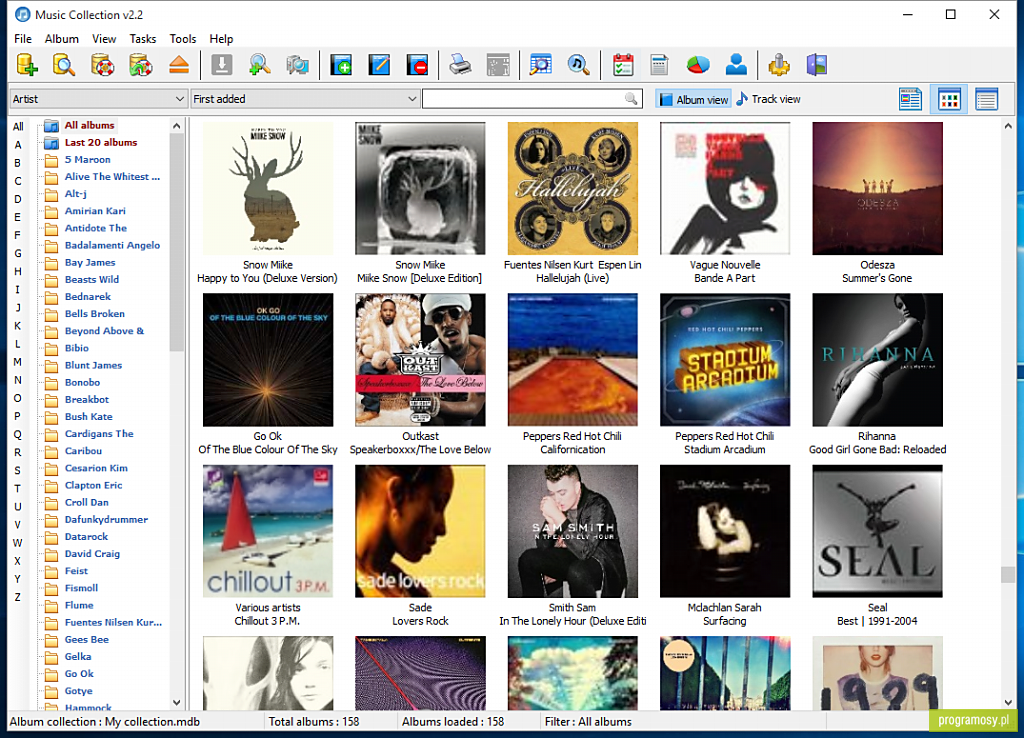This screenshot has width=1024, height=738.
Task: Click the green-arrow internet search icon
Action: click(x=260, y=65)
